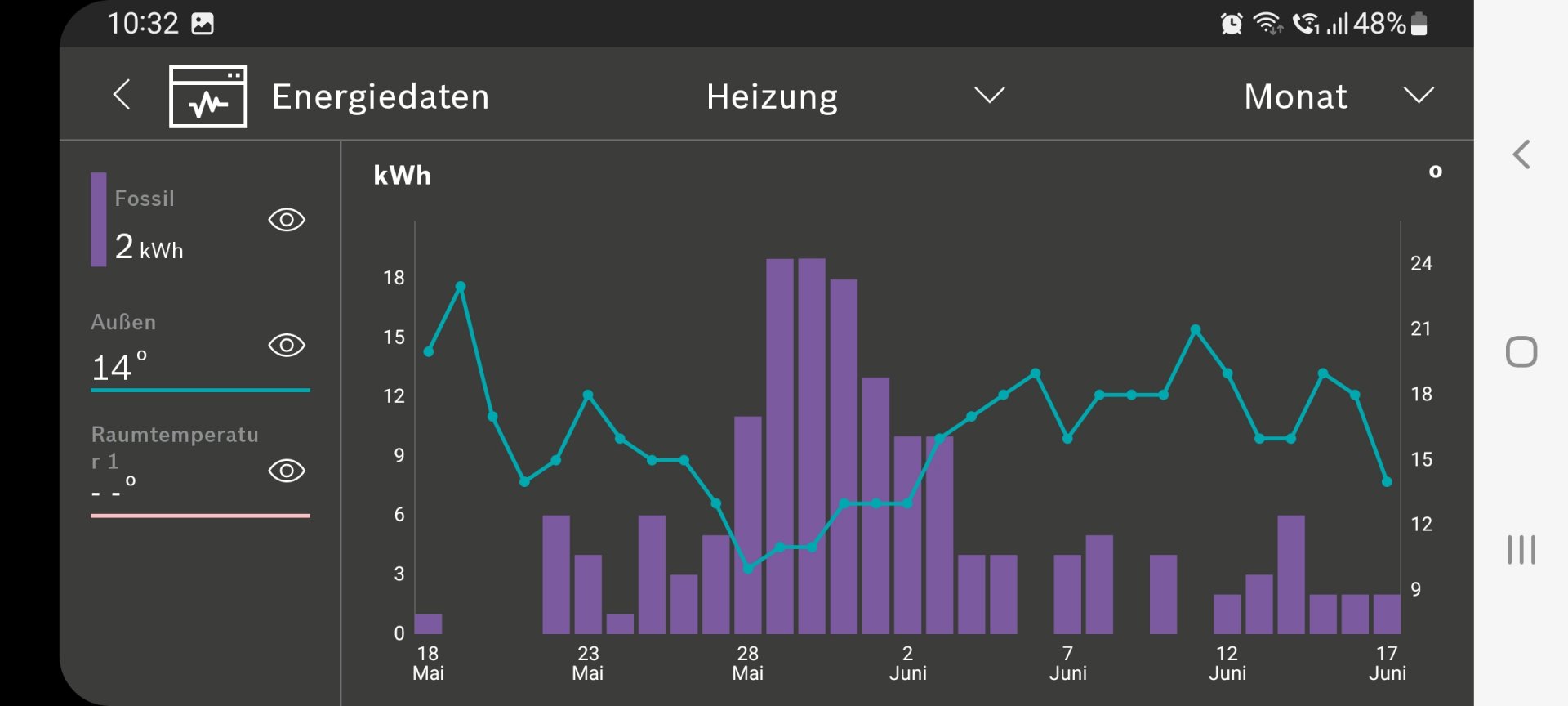The width and height of the screenshot is (1568, 706).
Task: Select the Monat time range label
Action: coord(1295,96)
